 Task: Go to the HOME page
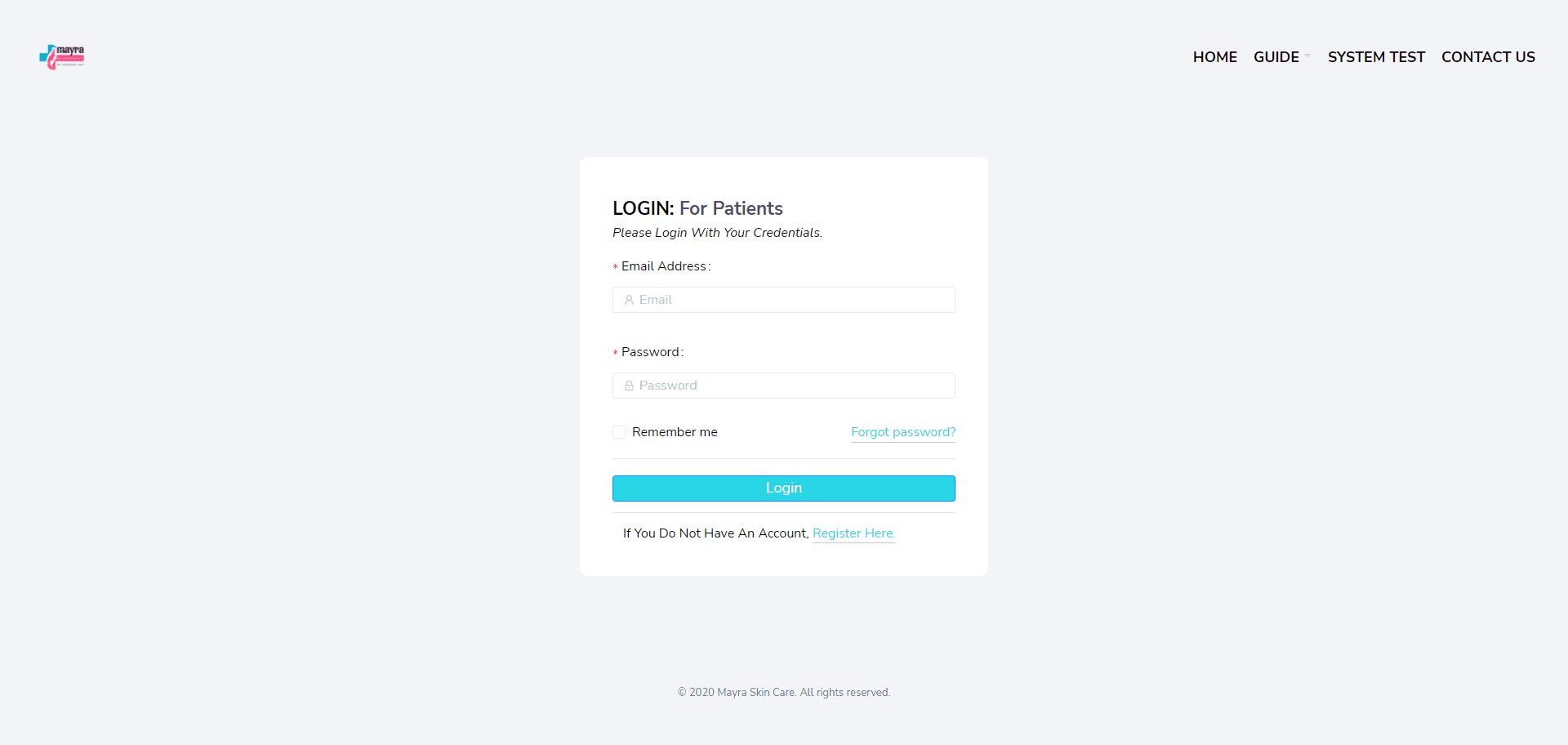[x=1214, y=57]
